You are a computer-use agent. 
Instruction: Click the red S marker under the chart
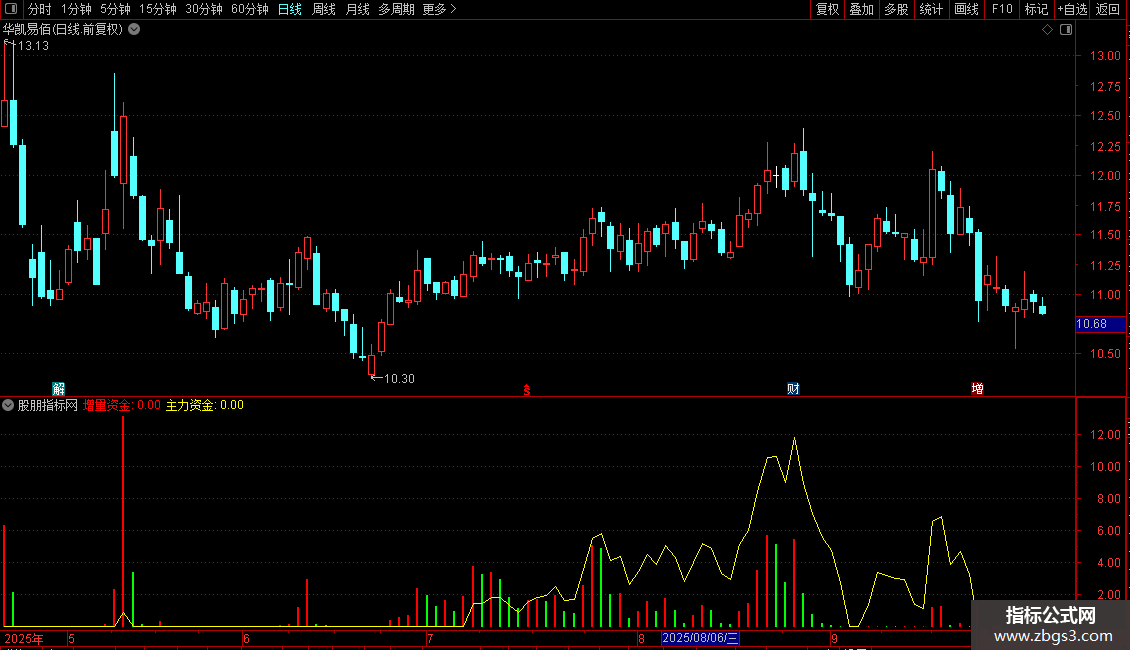[527, 390]
